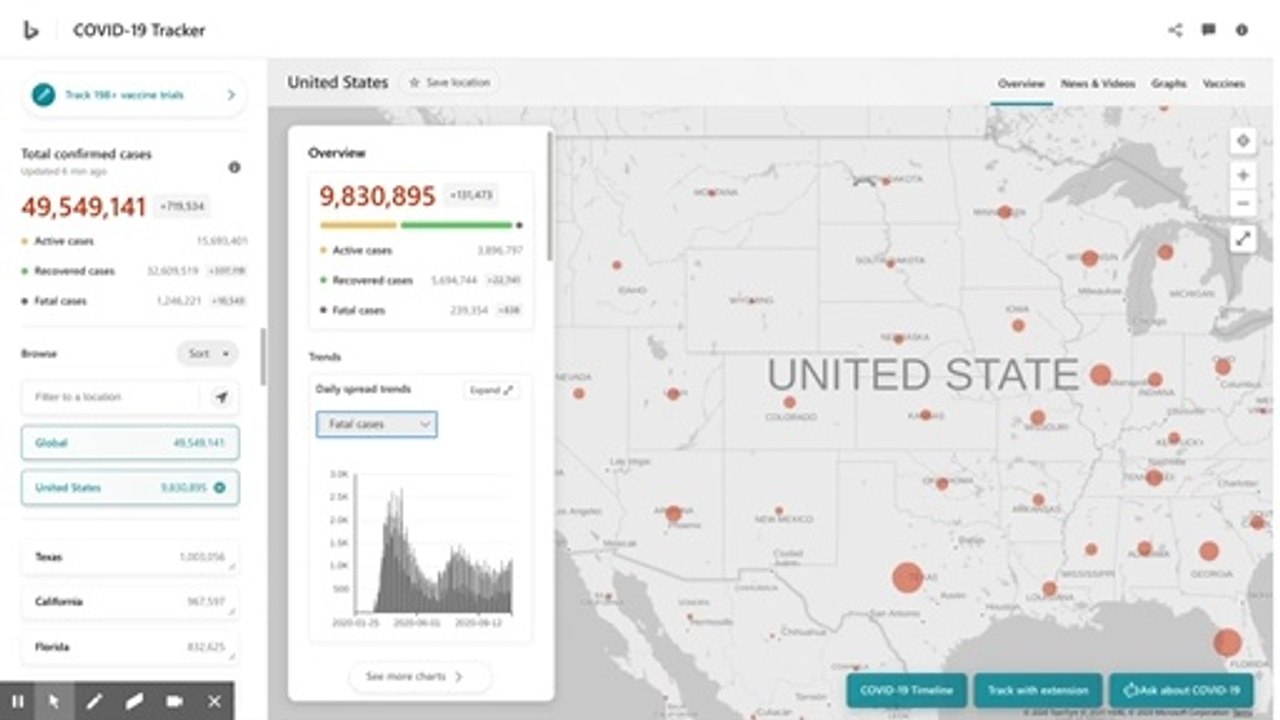This screenshot has width=1280, height=720.
Task: Switch to the Overview tab
Action: (1021, 84)
